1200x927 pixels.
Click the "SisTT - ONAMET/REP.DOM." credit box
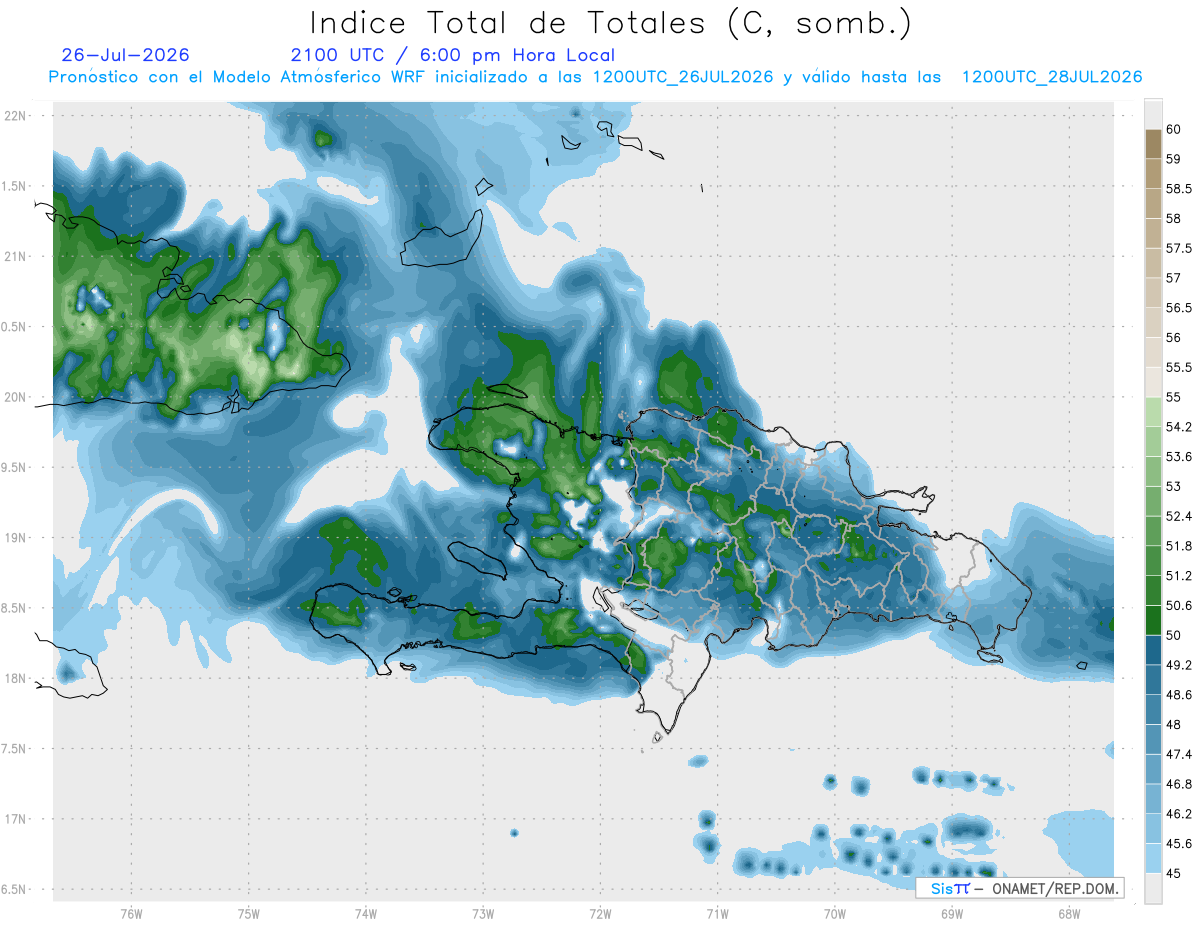1020,888
